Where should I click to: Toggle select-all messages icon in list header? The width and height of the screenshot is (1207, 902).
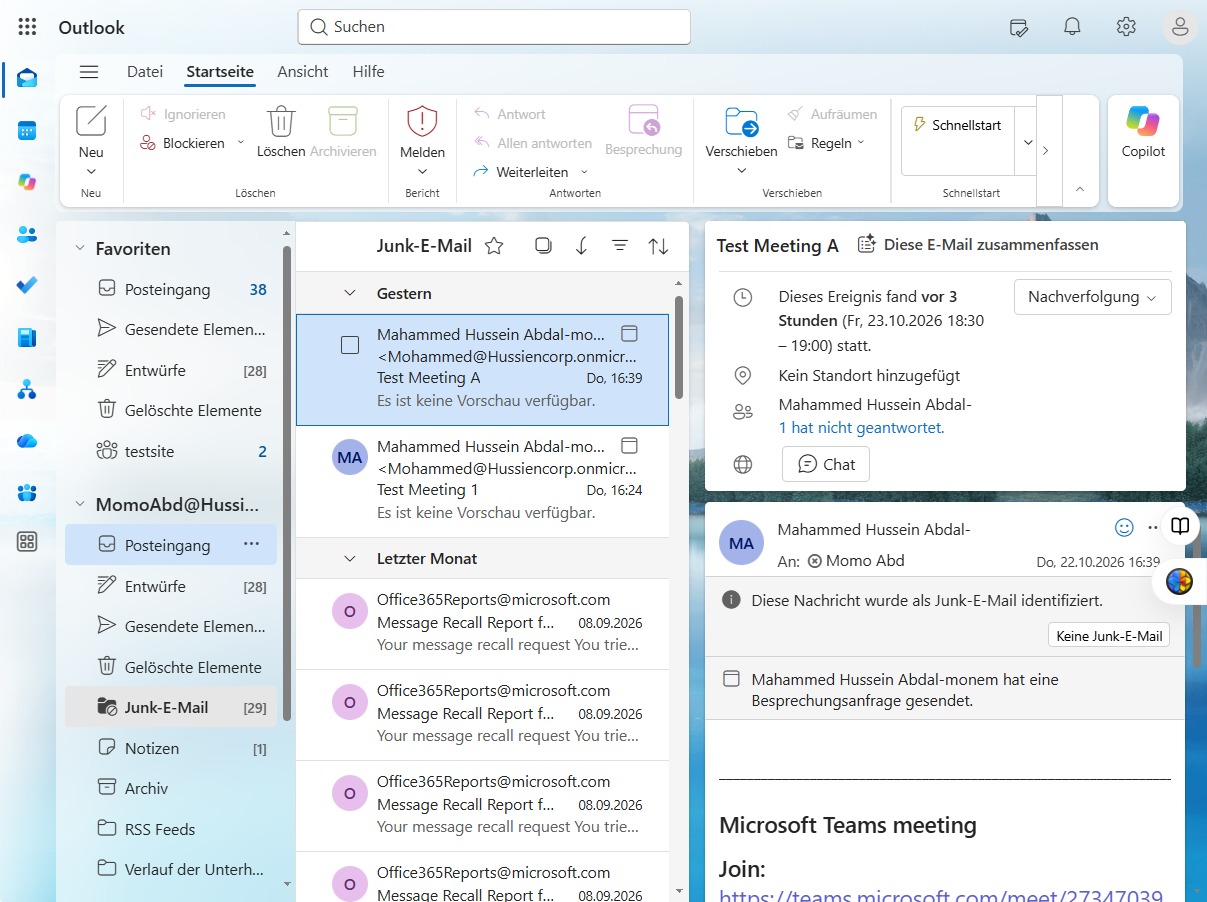(x=543, y=246)
